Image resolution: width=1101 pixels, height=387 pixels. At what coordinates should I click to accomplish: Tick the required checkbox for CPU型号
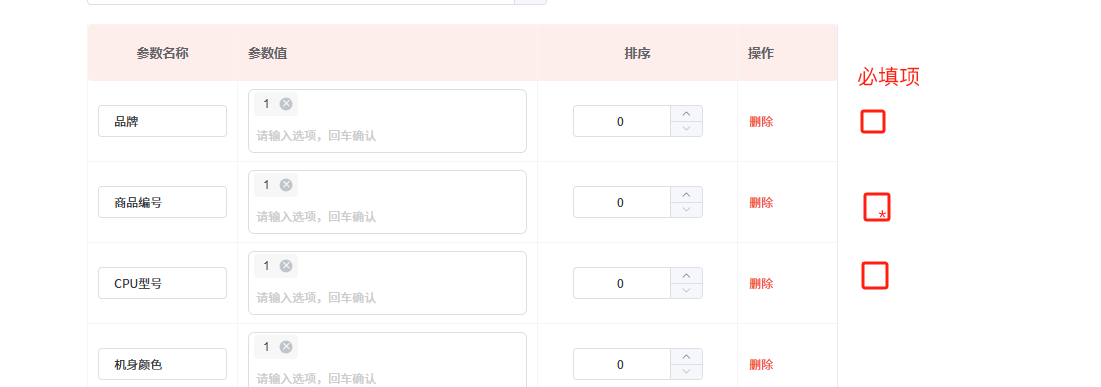click(875, 275)
